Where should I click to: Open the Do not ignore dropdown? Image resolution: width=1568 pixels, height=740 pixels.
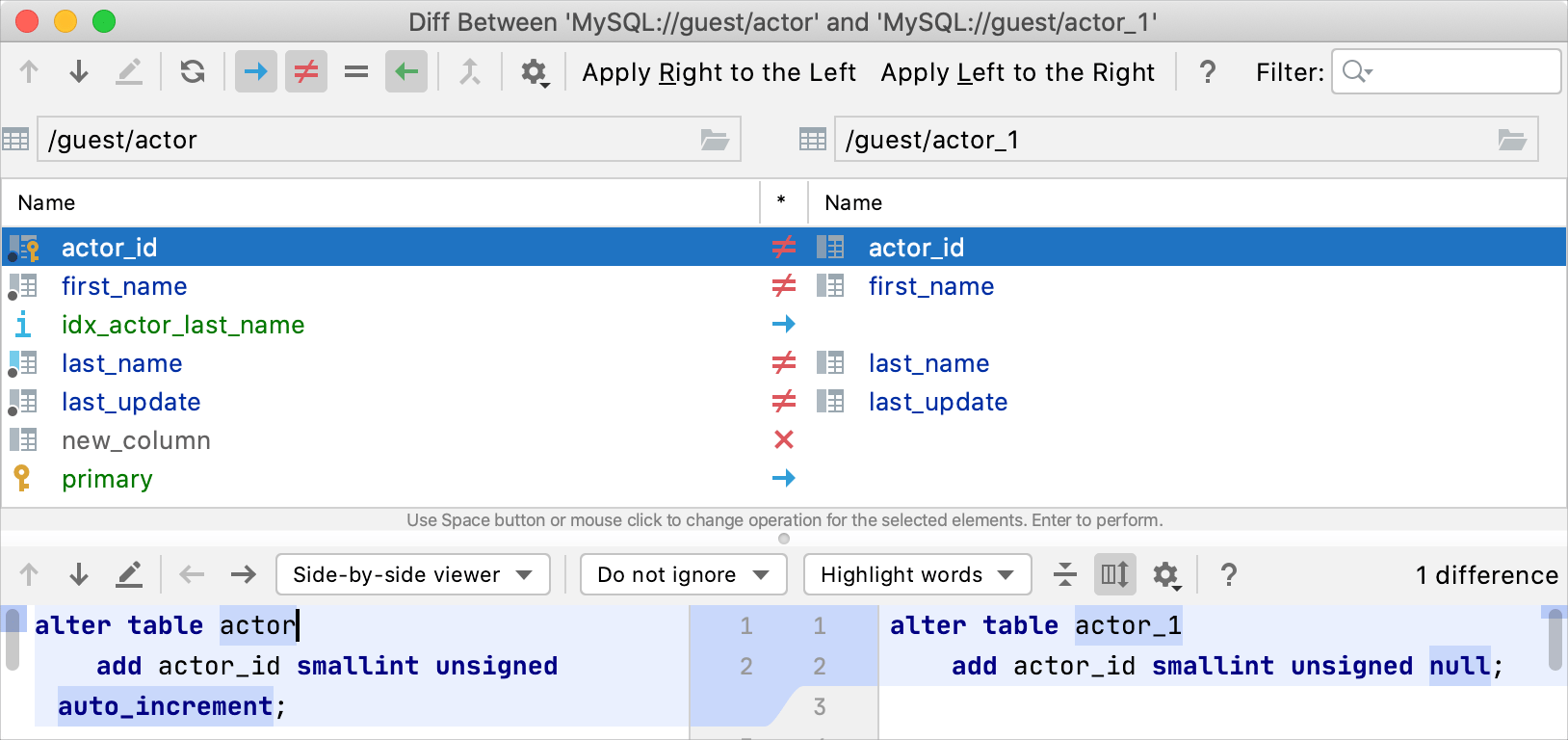pos(683,575)
